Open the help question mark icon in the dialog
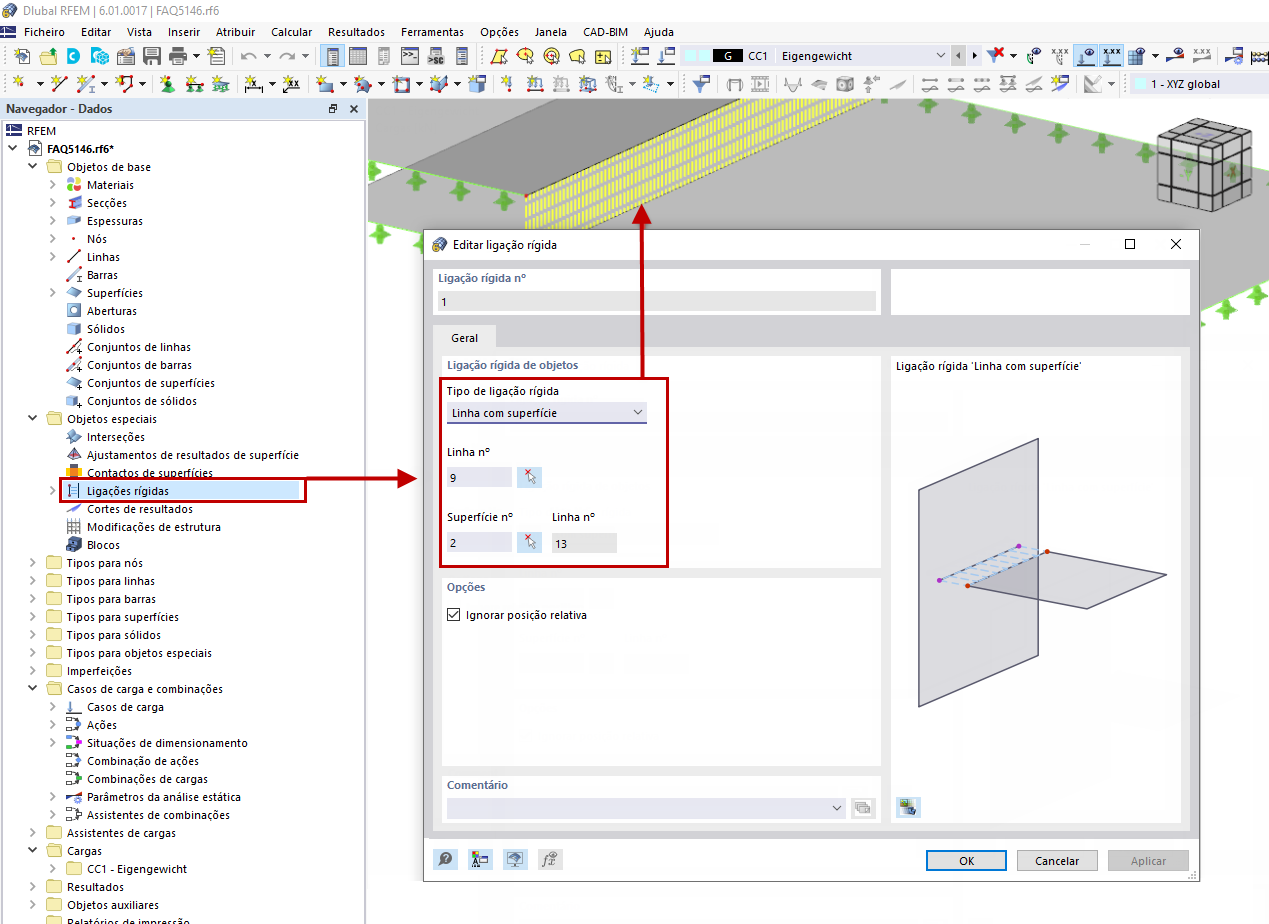The width and height of the screenshot is (1269, 924). (x=445, y=859)
